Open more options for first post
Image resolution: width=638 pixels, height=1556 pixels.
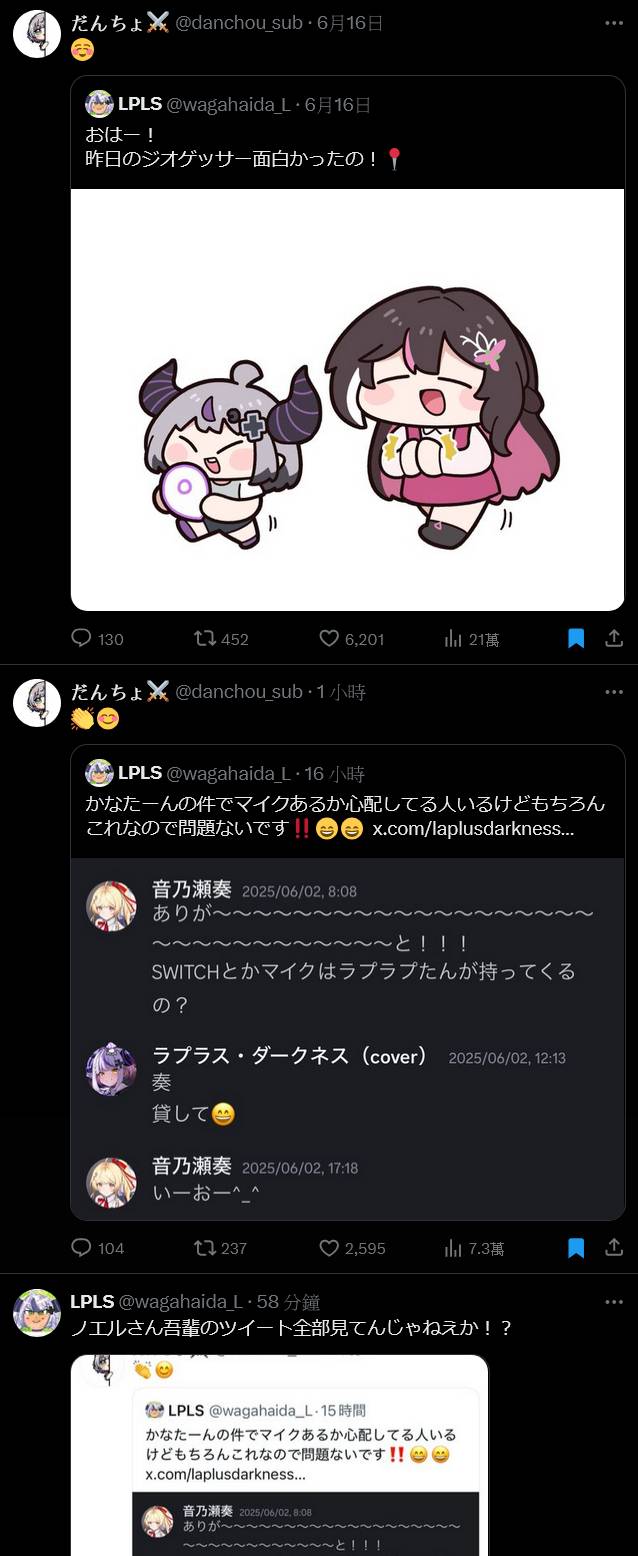pyautogui.click(x=614, y=22)
